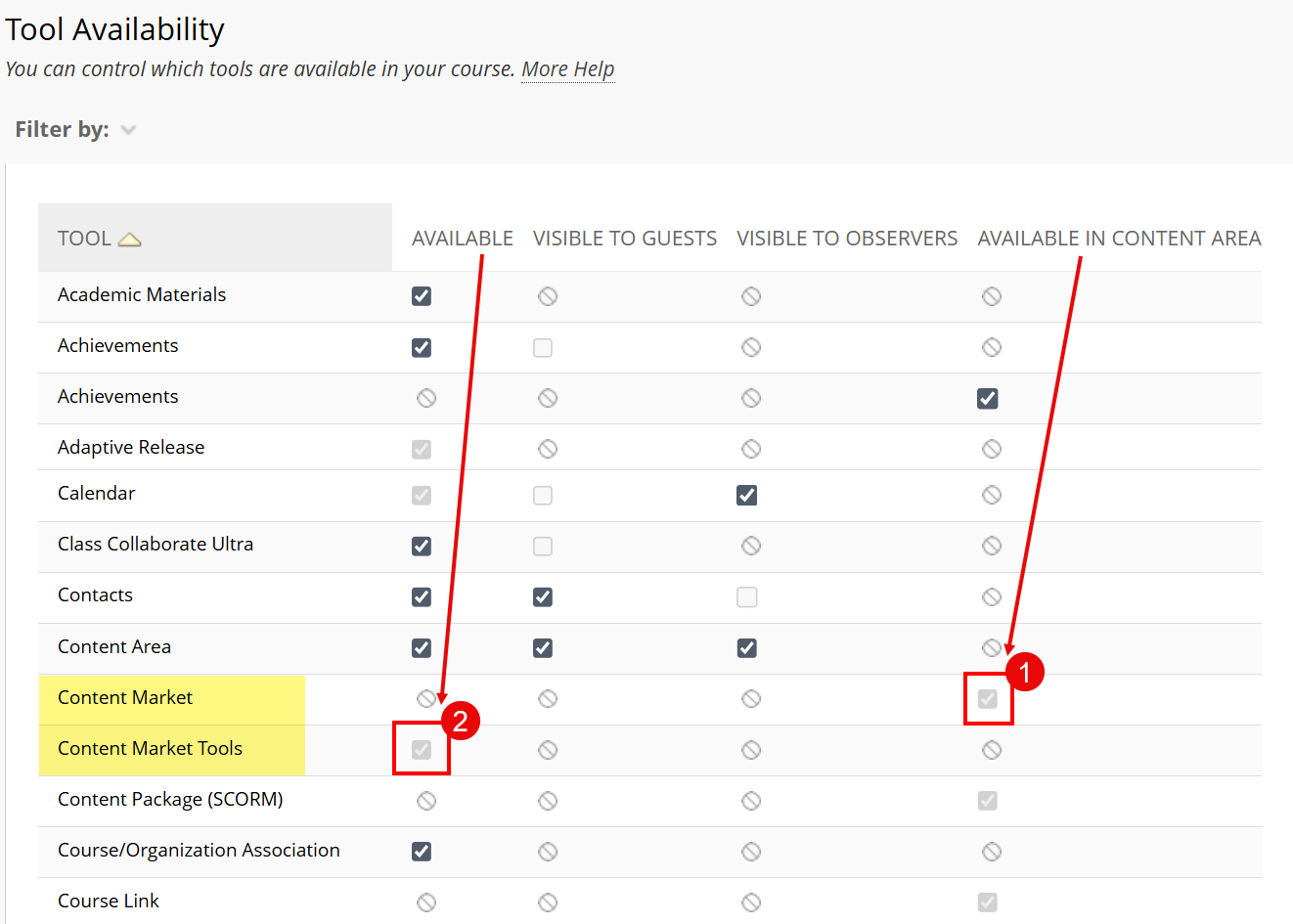Viewport: 1293px width, 924px height.
Task: Click the restricted observers icon for Adaptive Release
Action: point(750,449)
